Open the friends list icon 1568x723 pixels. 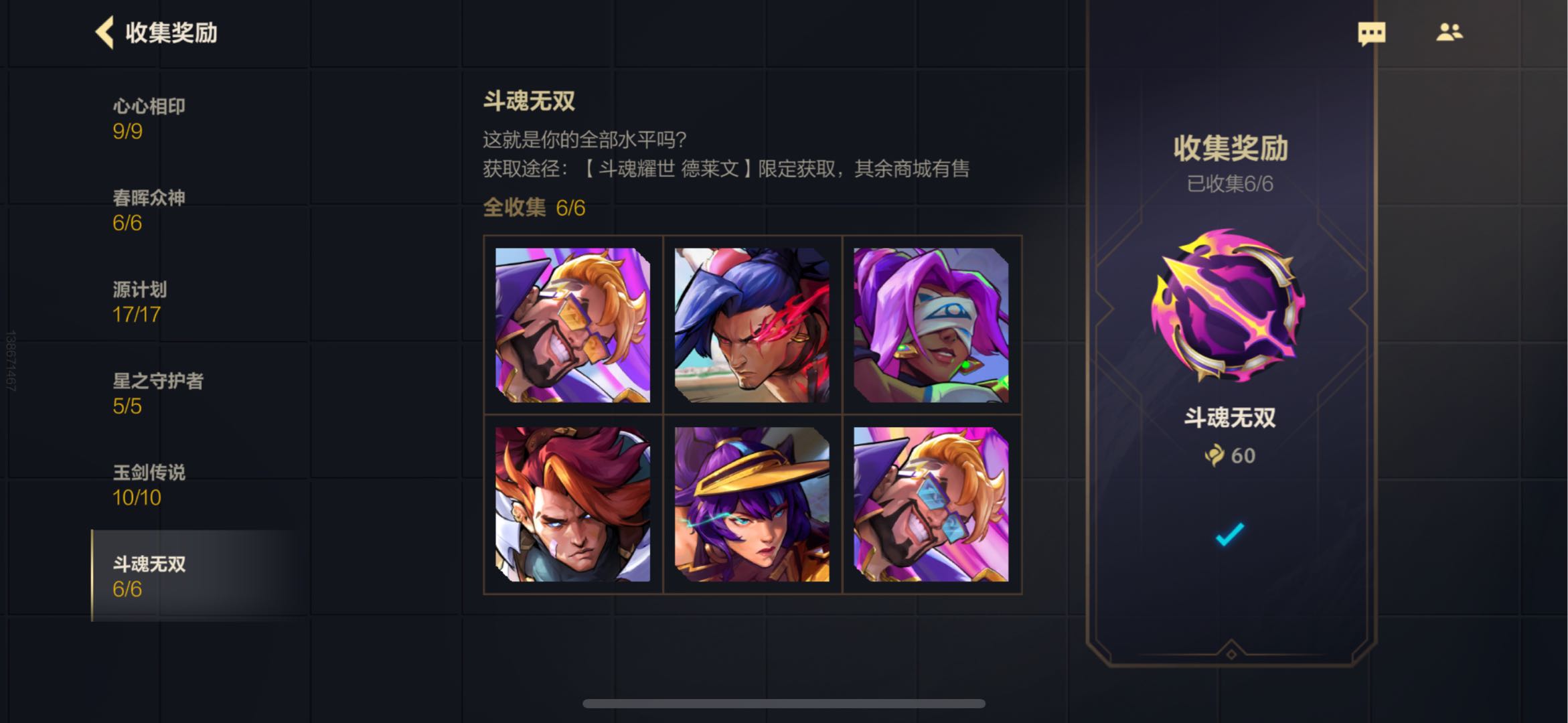coord(1449,32)
